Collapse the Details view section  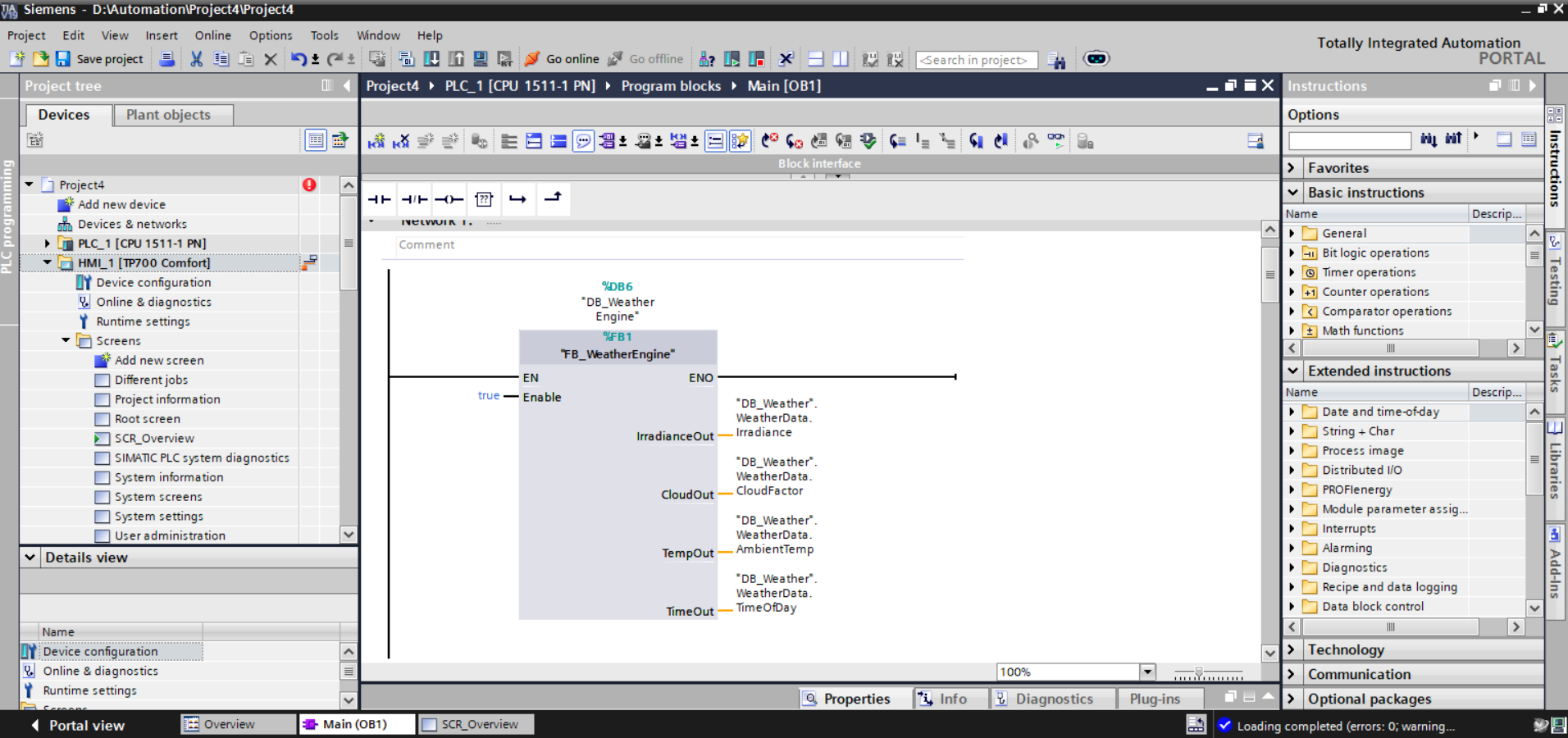click(x=30, y=558)
